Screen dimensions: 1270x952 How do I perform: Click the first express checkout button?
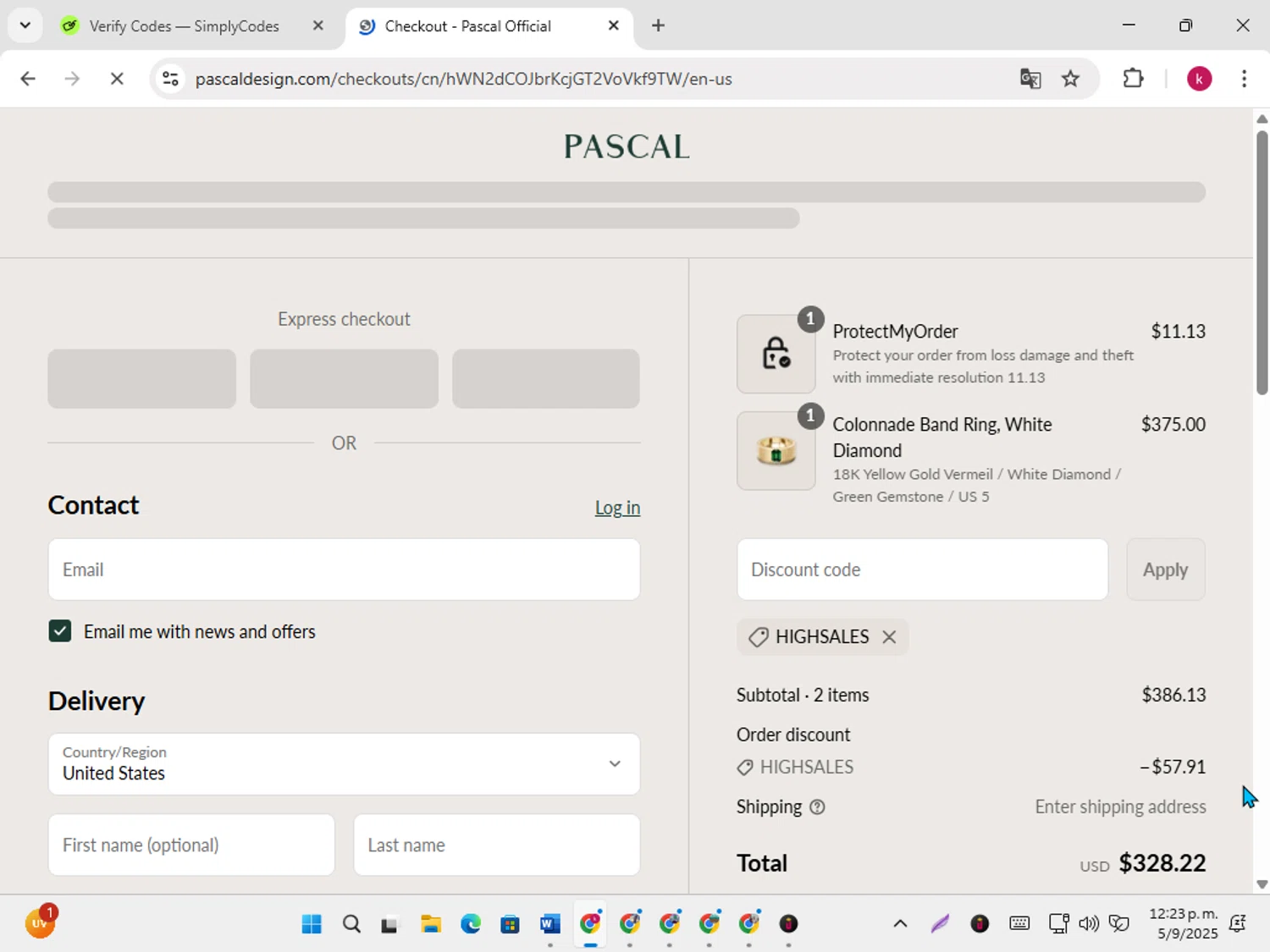click(x=141, y=378)
